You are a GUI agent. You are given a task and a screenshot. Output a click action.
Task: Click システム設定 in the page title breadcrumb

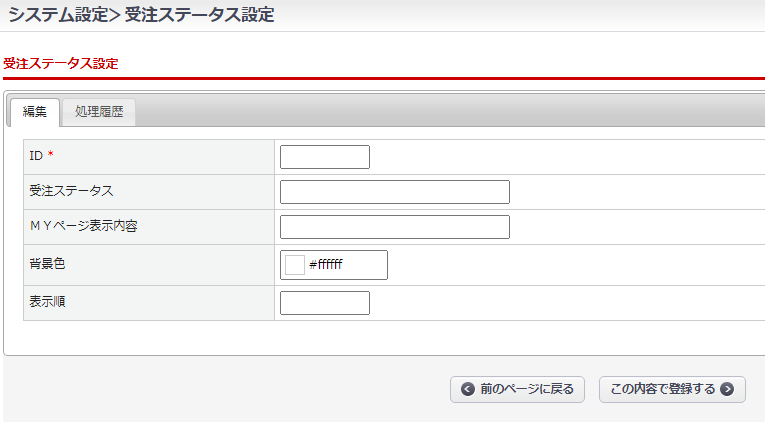pos(58,15)
